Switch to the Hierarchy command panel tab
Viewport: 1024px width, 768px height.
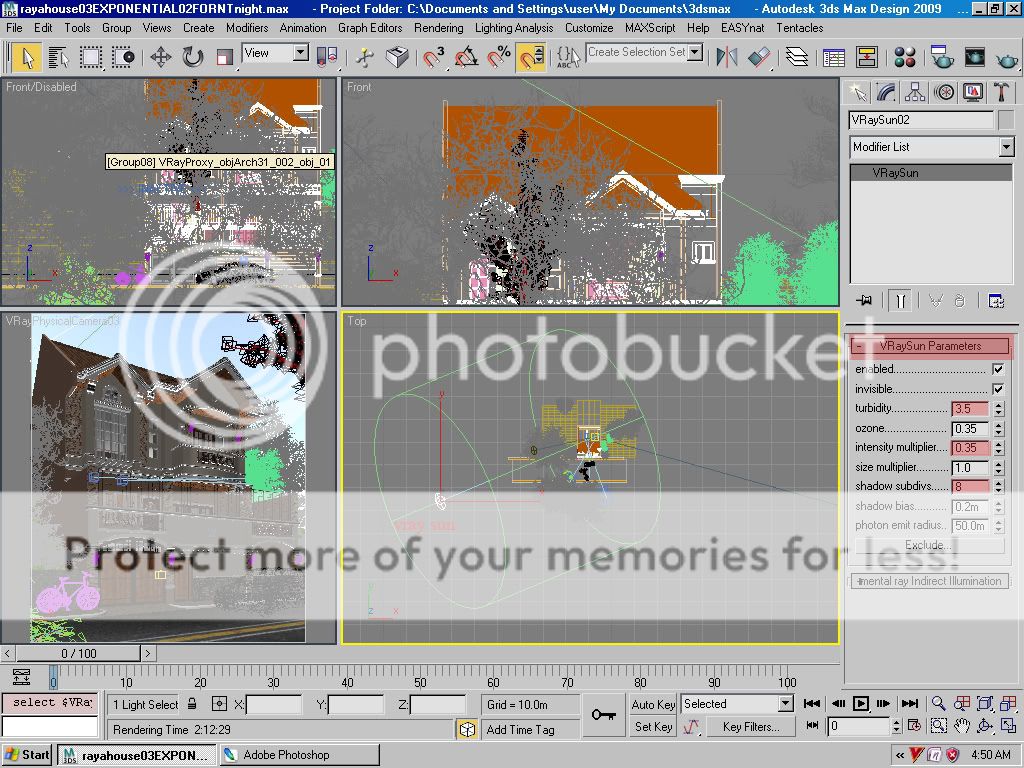pyautogui.click(x=914, y=92)
